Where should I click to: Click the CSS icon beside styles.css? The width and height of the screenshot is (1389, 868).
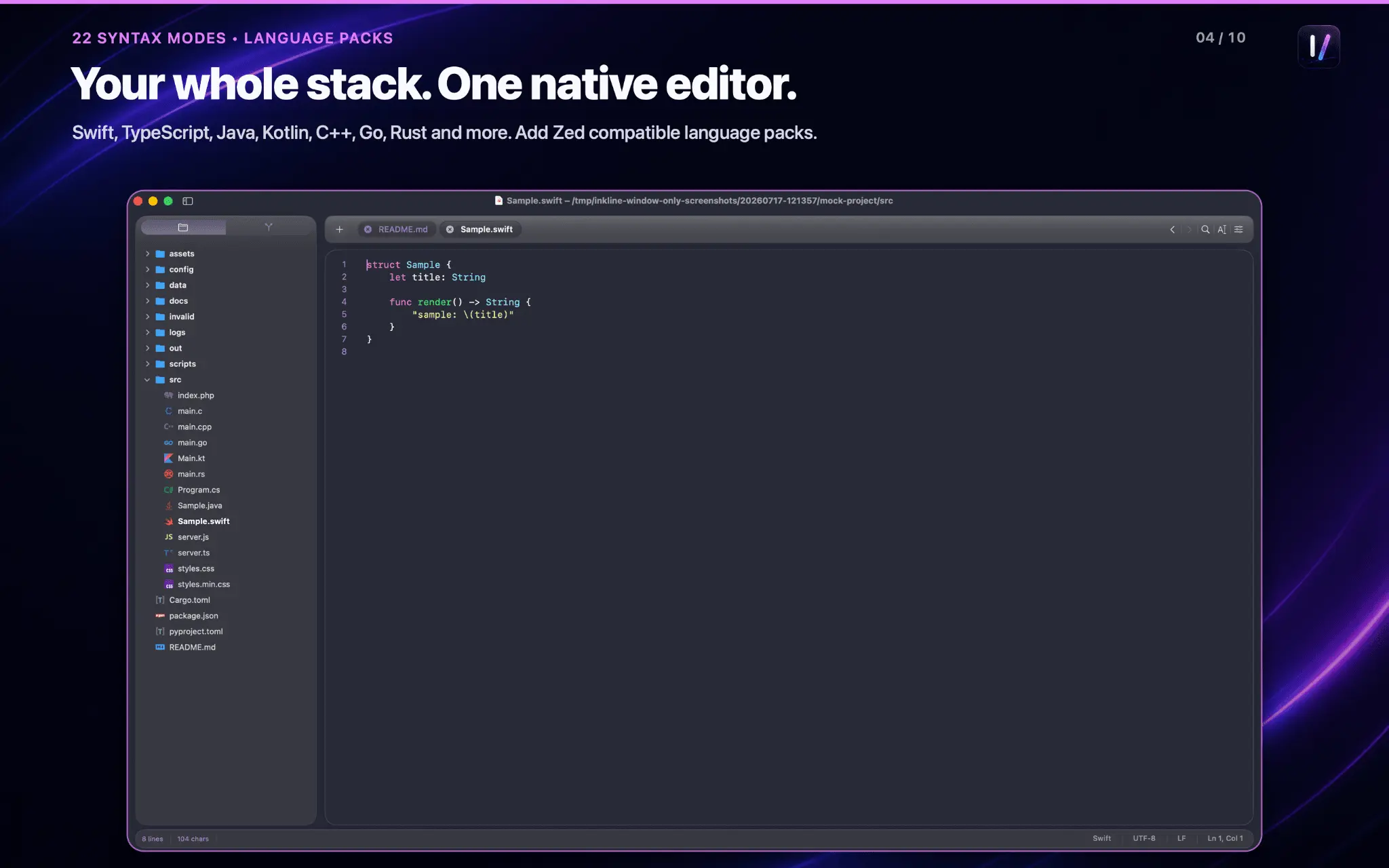(169, 568)
